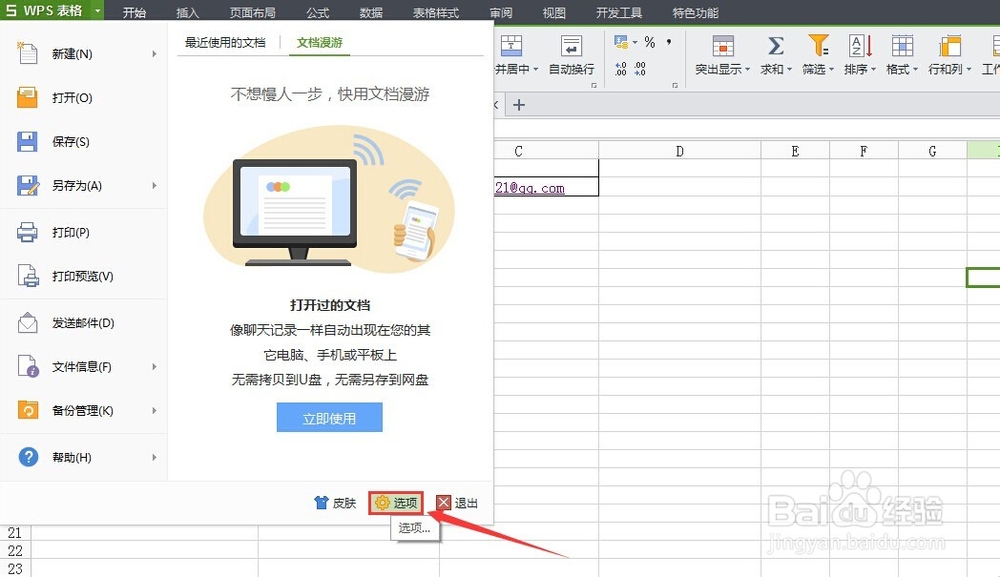Image resolution: width=1000 pixels, height=577 pixels.
Task: Click the Save As icon
Action: click(x=27, y=186)
